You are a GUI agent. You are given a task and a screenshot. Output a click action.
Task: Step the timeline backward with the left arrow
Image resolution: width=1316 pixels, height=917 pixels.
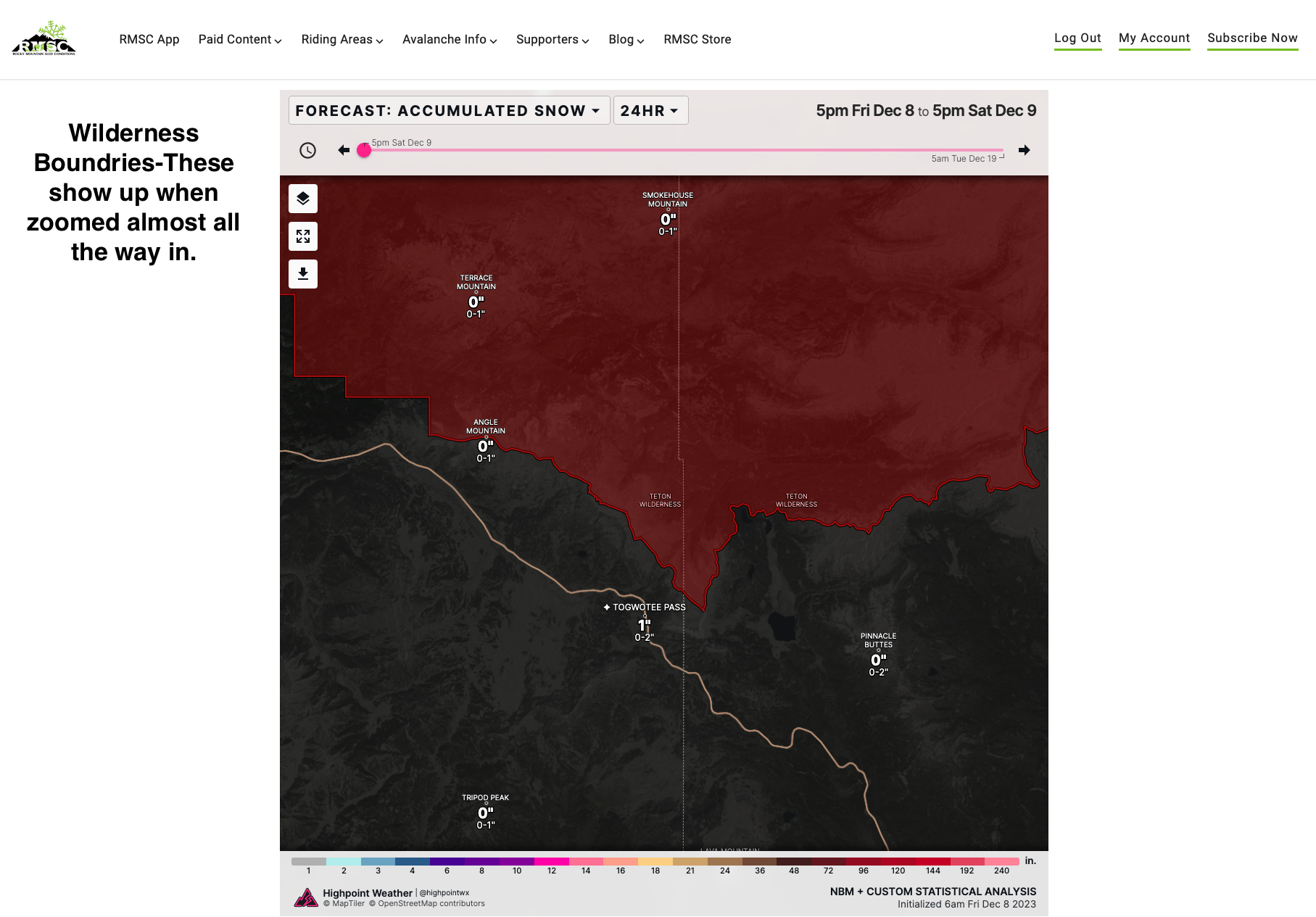(343, 150)
